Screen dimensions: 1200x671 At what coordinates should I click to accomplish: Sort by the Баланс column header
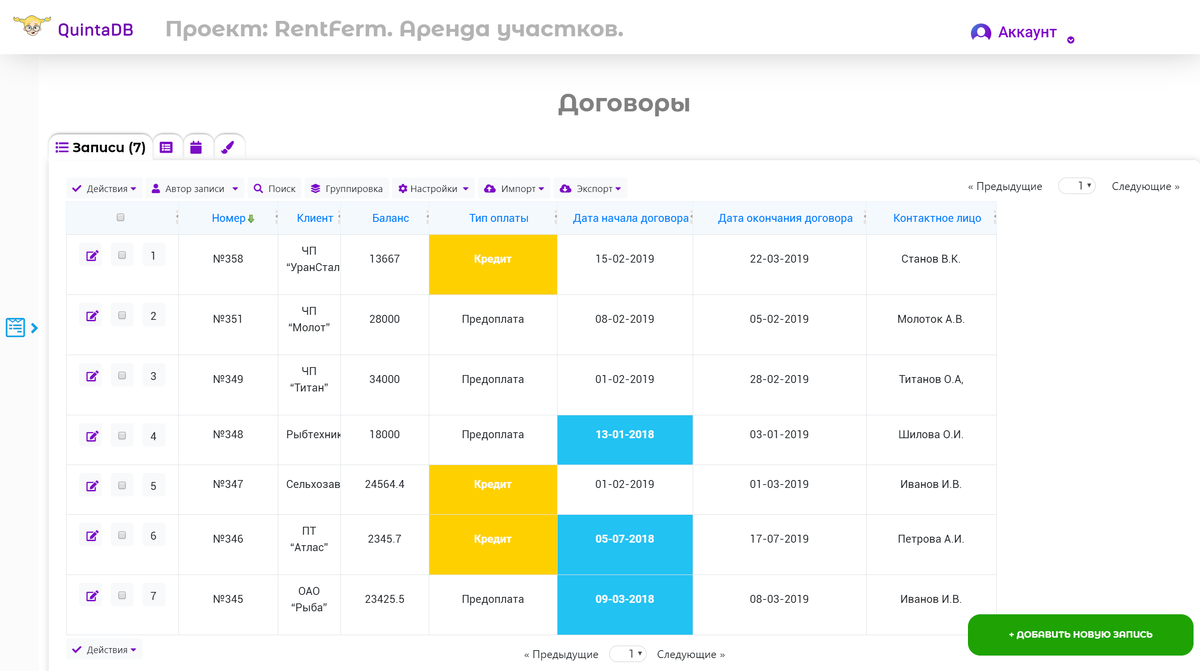point(390,218)
